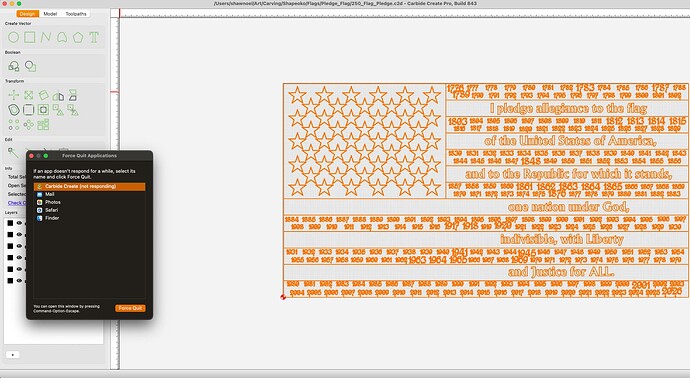690x378 pixels.
Task: Open the Offset Vector tool
Action: pos(14,110)
